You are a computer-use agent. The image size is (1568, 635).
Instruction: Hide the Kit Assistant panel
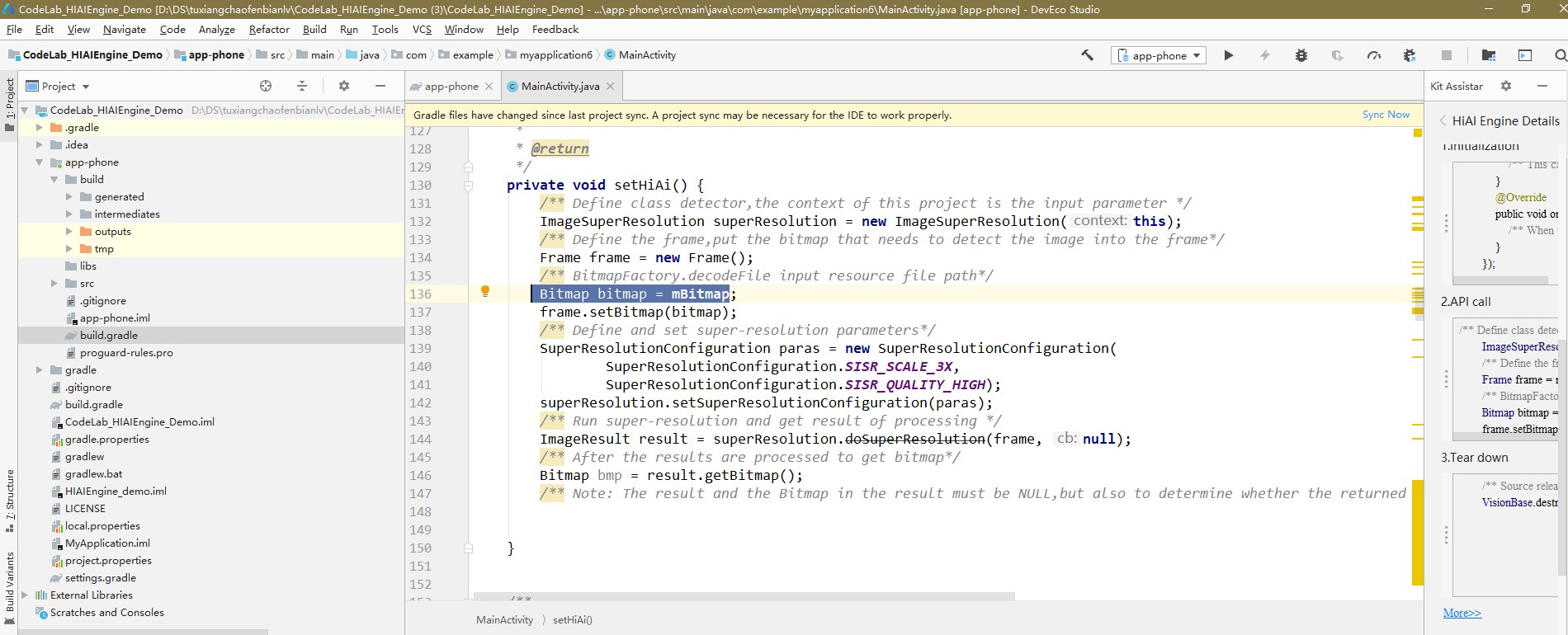1542,86
